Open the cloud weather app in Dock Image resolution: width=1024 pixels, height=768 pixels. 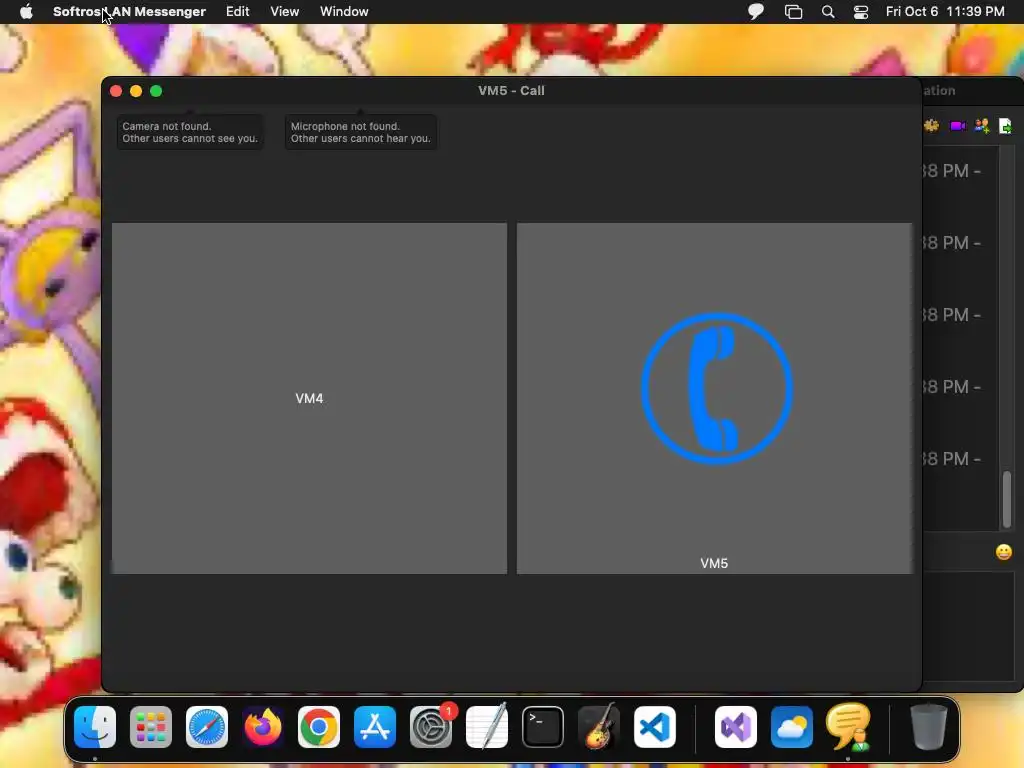(x=792, y=727)
